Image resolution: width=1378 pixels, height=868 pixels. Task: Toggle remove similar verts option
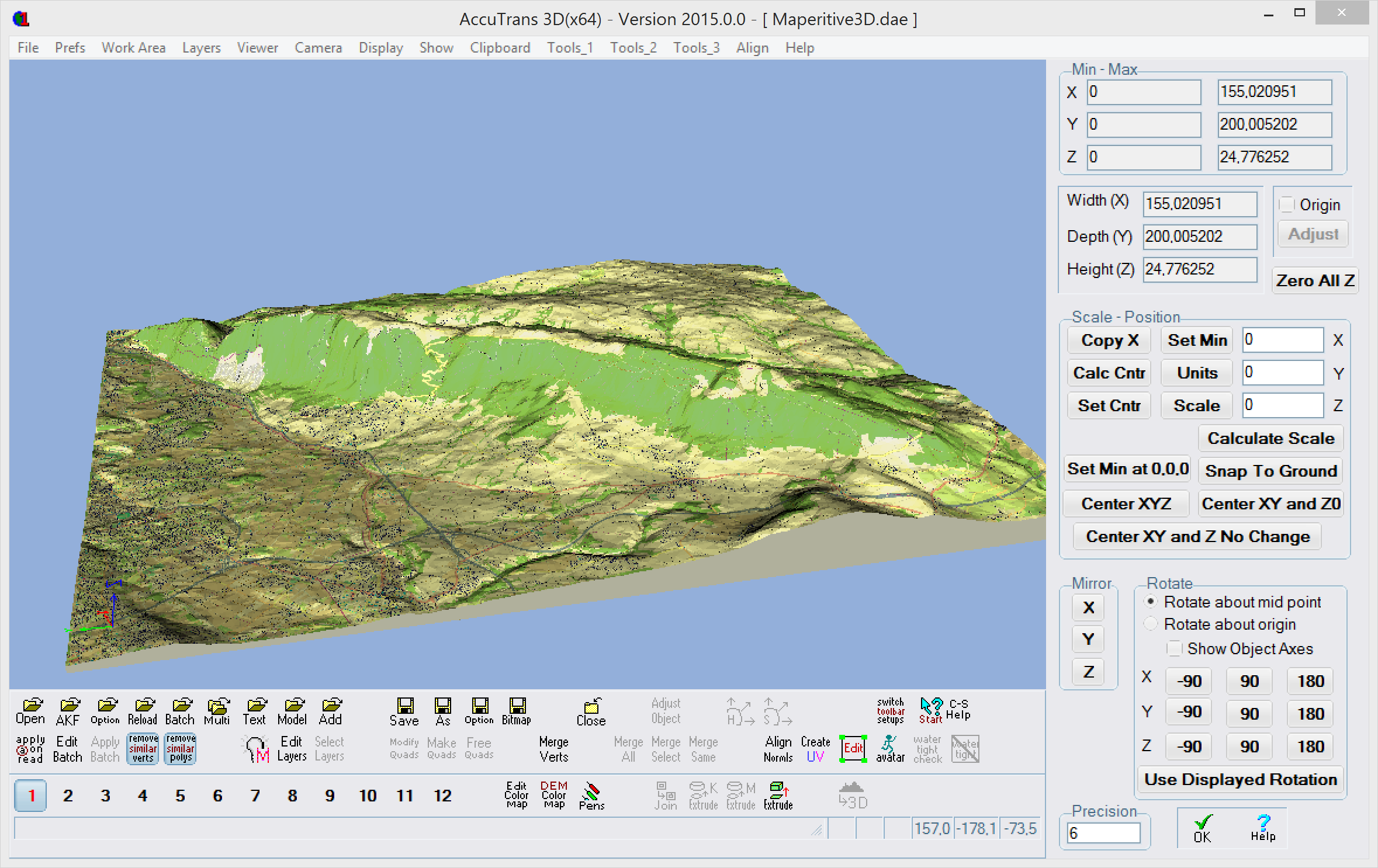[143, 748]
